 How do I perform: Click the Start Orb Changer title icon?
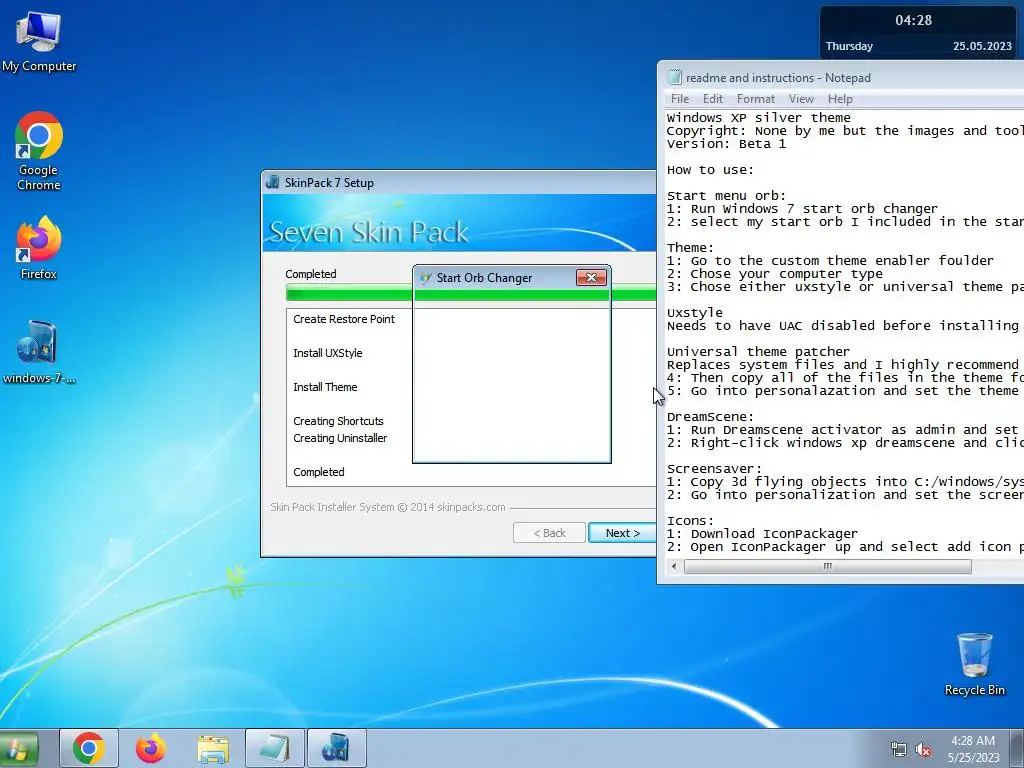click(426, 278)
